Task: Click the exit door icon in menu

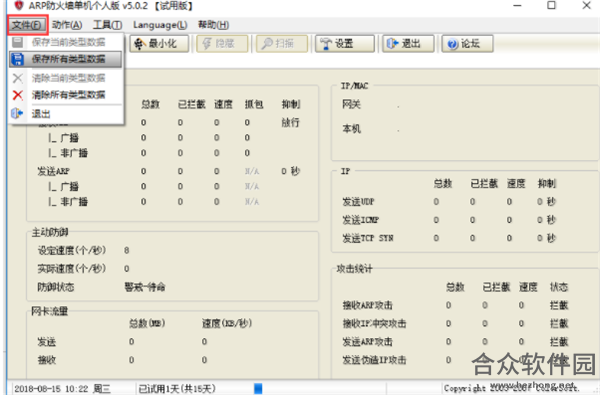Action: click(x=17, y=113)
